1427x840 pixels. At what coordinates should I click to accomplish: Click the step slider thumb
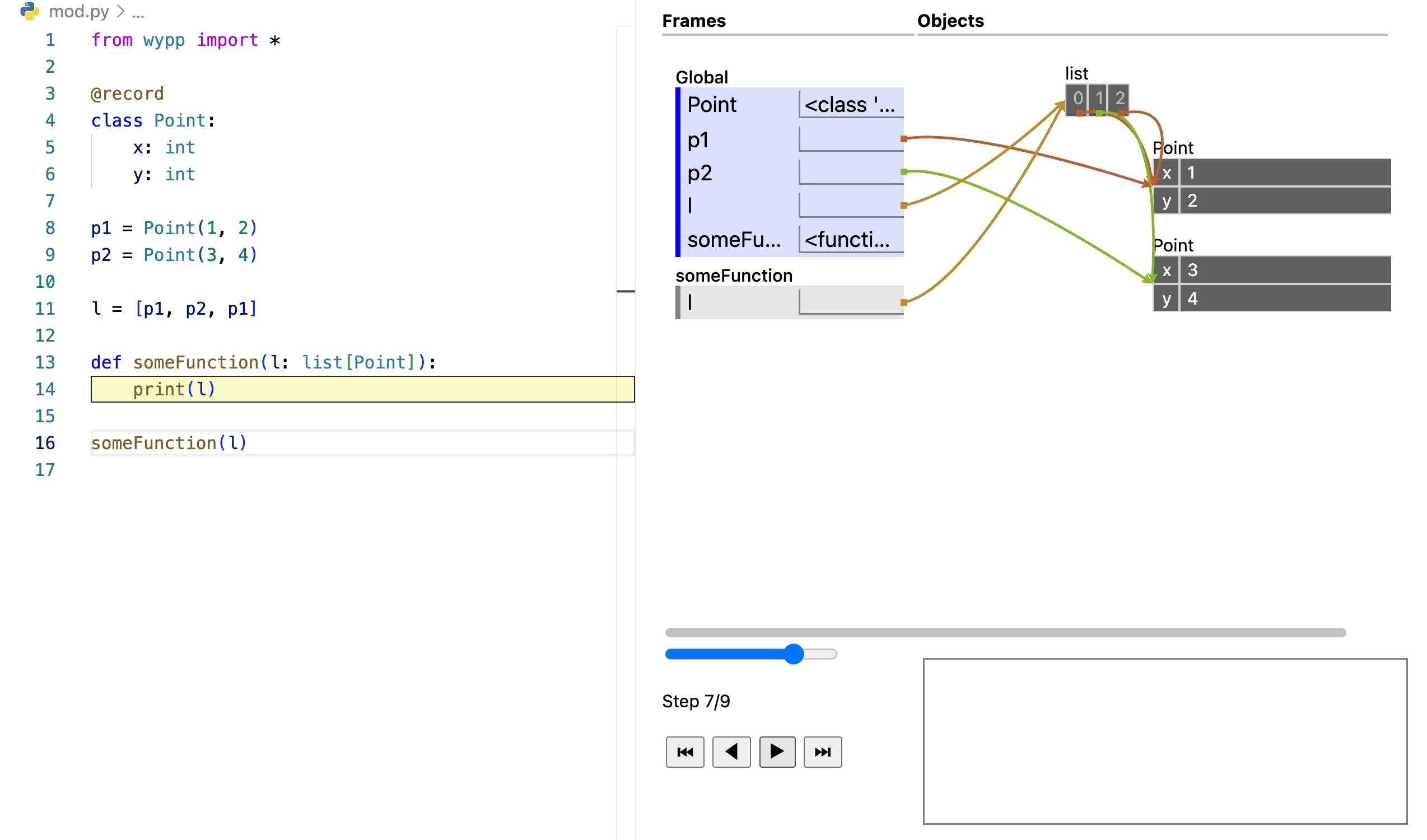[x=795, y=654]
